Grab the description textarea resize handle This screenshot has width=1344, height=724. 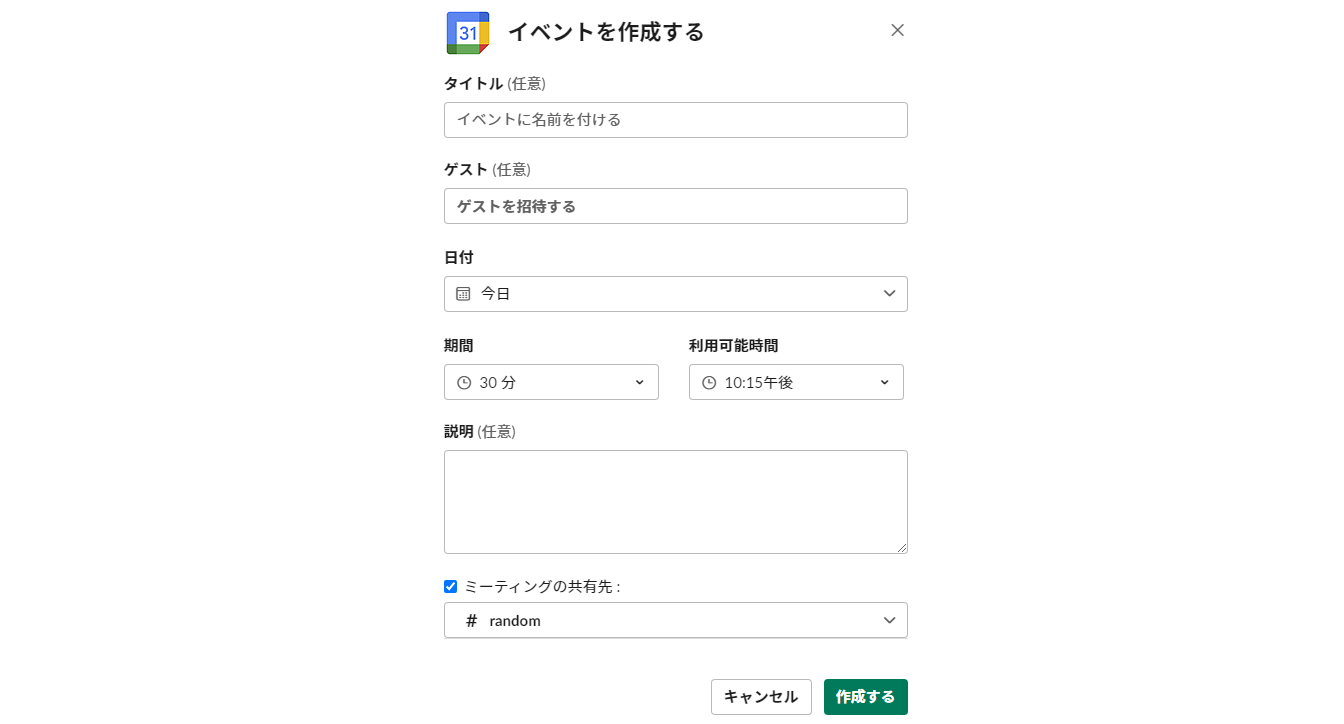point(902,548)
